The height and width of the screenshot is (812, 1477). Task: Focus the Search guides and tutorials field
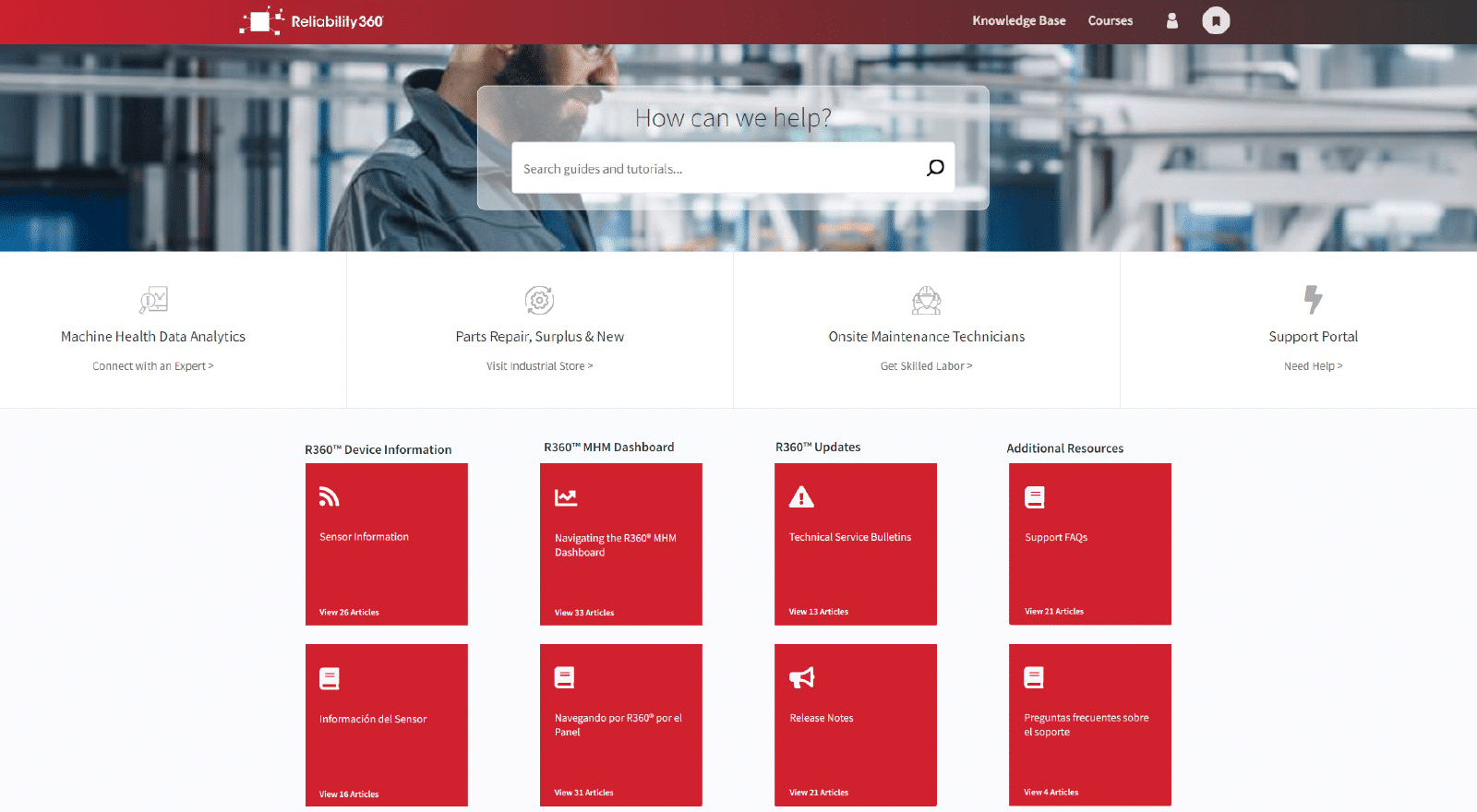[715, 169]
